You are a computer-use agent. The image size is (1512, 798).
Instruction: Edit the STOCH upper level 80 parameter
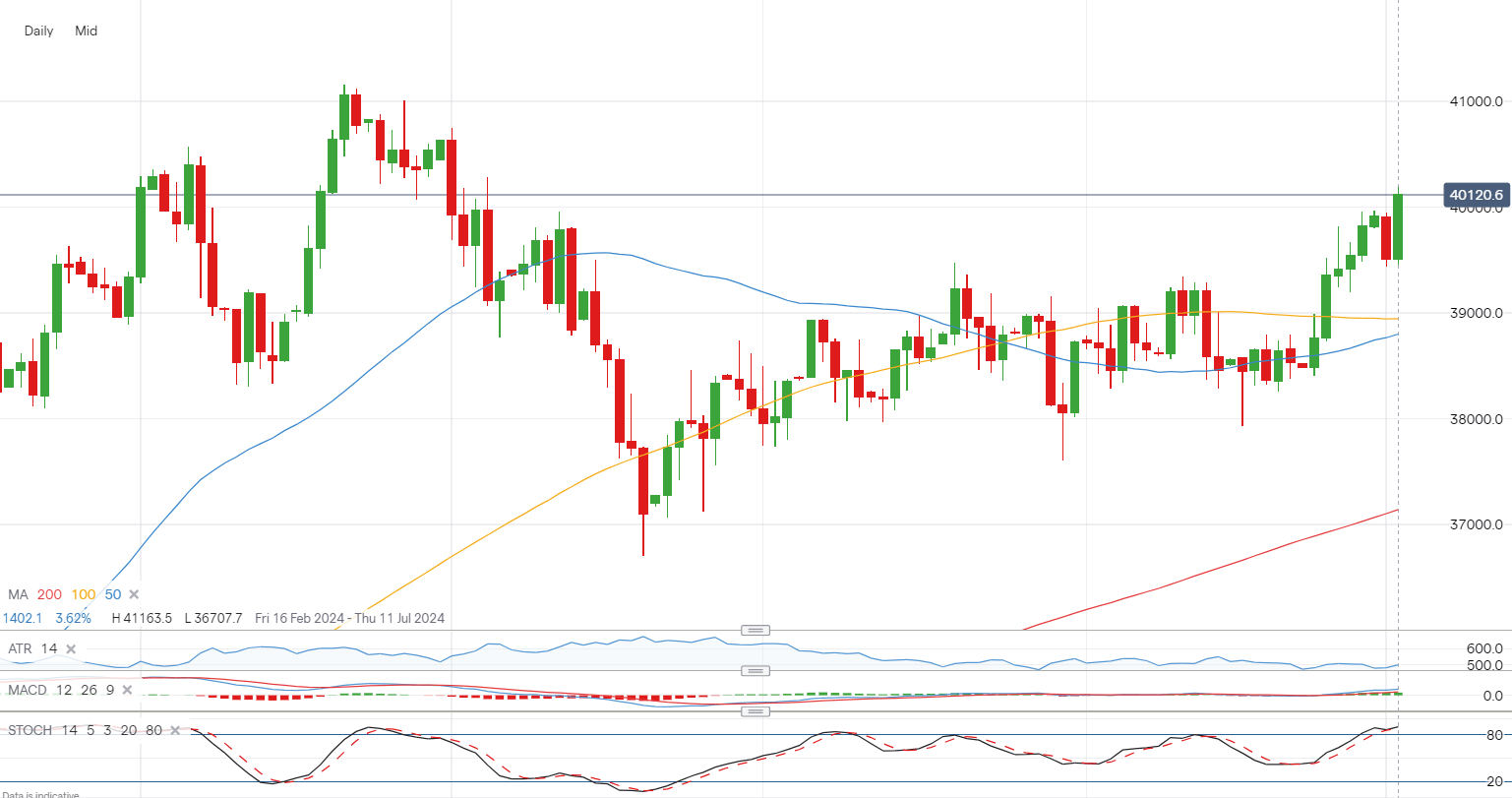154,731
